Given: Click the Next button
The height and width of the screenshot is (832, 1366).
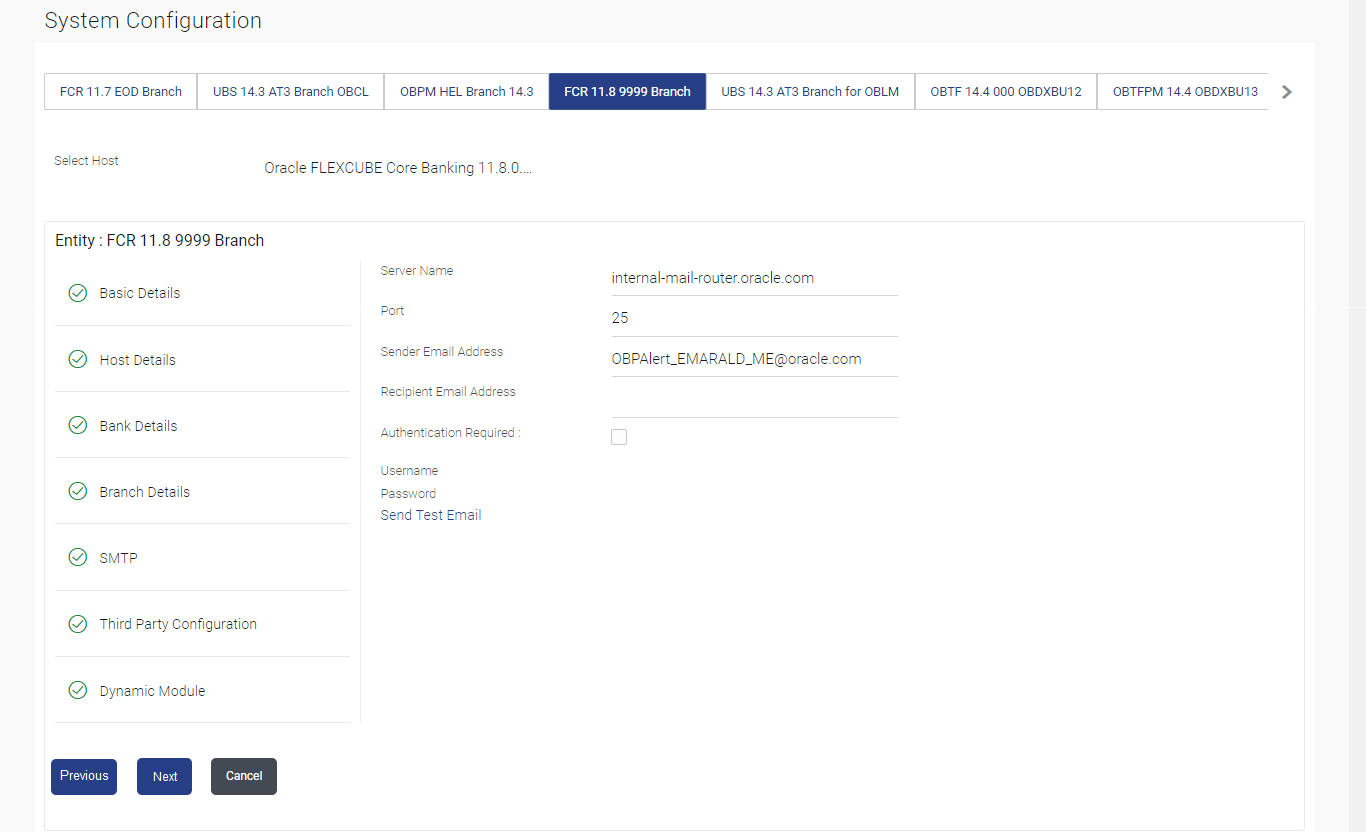Looking at the screenshot, I should pyautogui.click(x=165, y=776).
